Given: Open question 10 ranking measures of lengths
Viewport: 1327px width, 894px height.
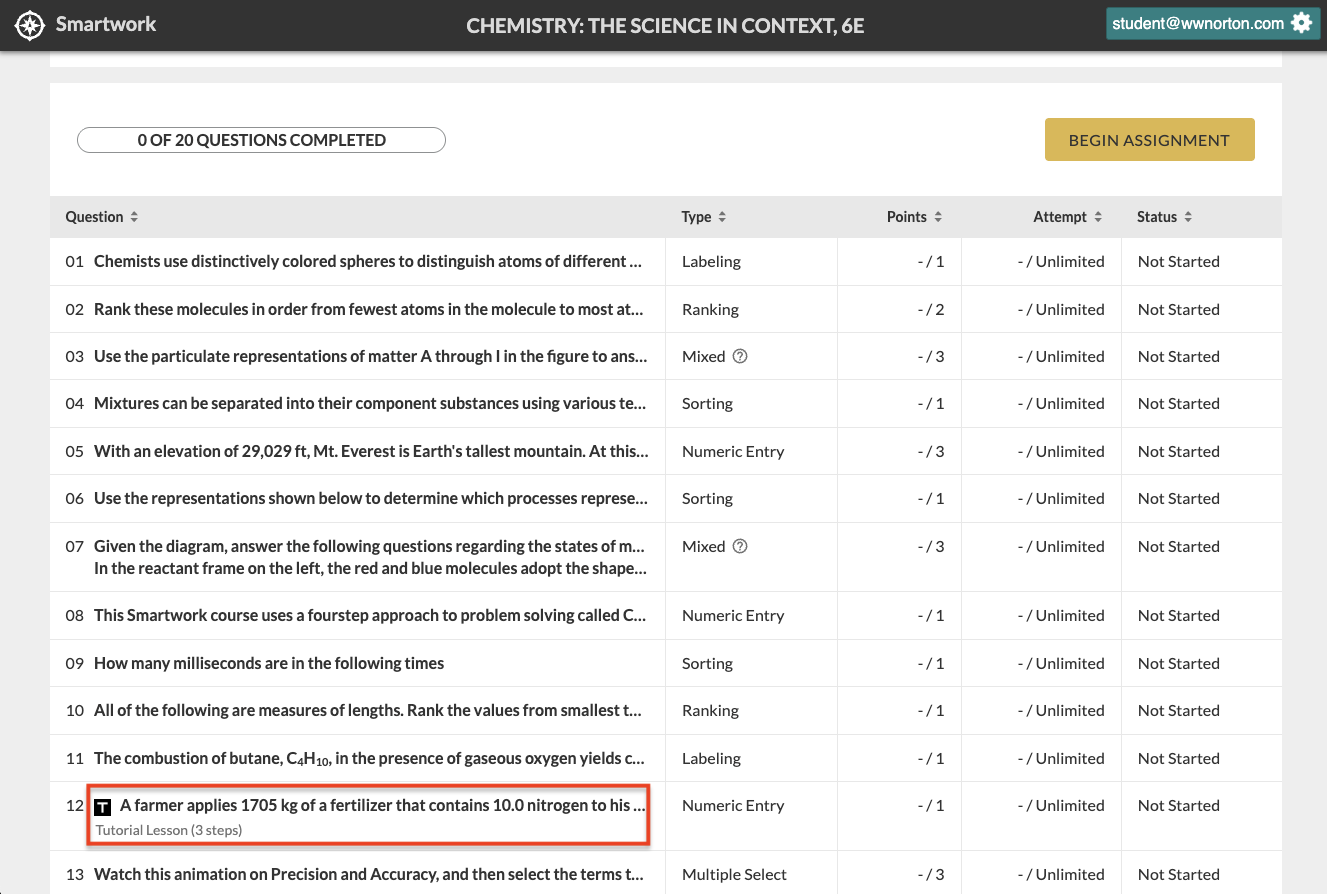Looking at the screenshot, I should [x=368, y=711].
